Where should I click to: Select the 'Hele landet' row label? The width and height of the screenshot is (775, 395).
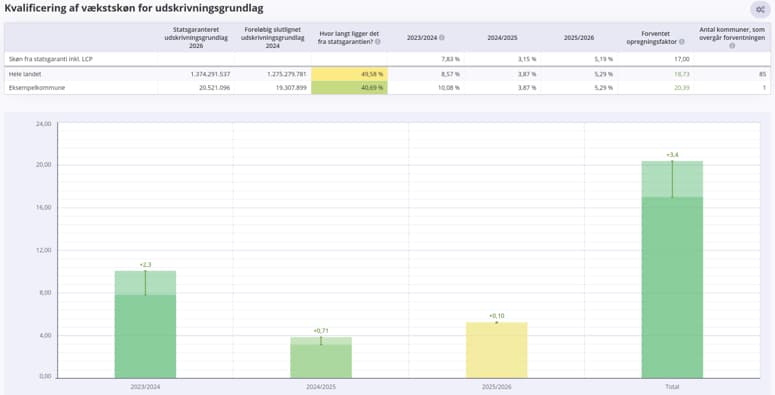click(x=25, y=74)
